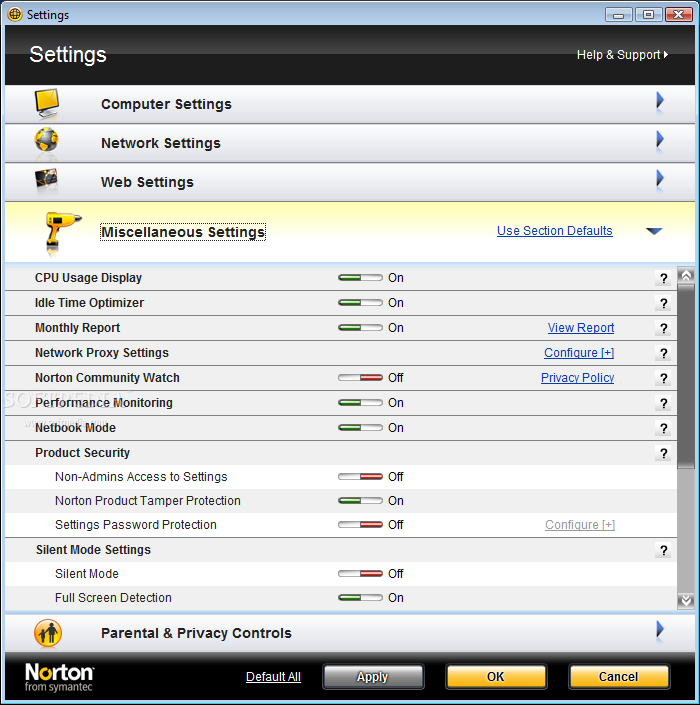Open the Network Settings section
This screenshot has height=705, width=700.
click(350, 143)
